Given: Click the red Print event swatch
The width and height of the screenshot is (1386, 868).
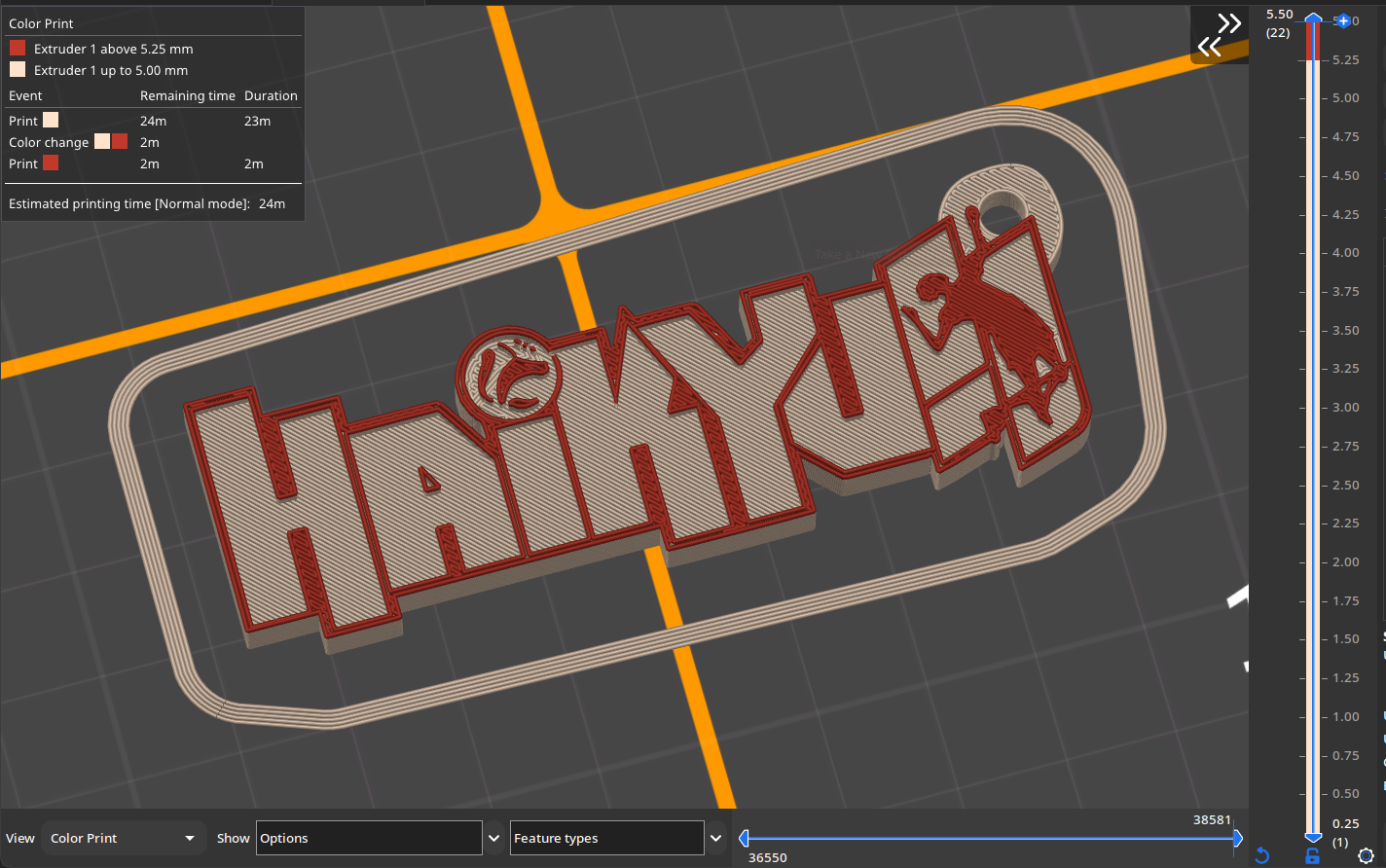Looking at the screenshot, I should pos(51,163).
